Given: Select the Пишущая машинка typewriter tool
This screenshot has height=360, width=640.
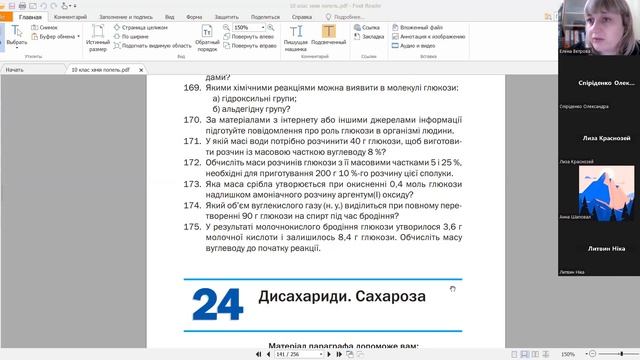Looking at the screenshot, I should click(x=296, y=38).
